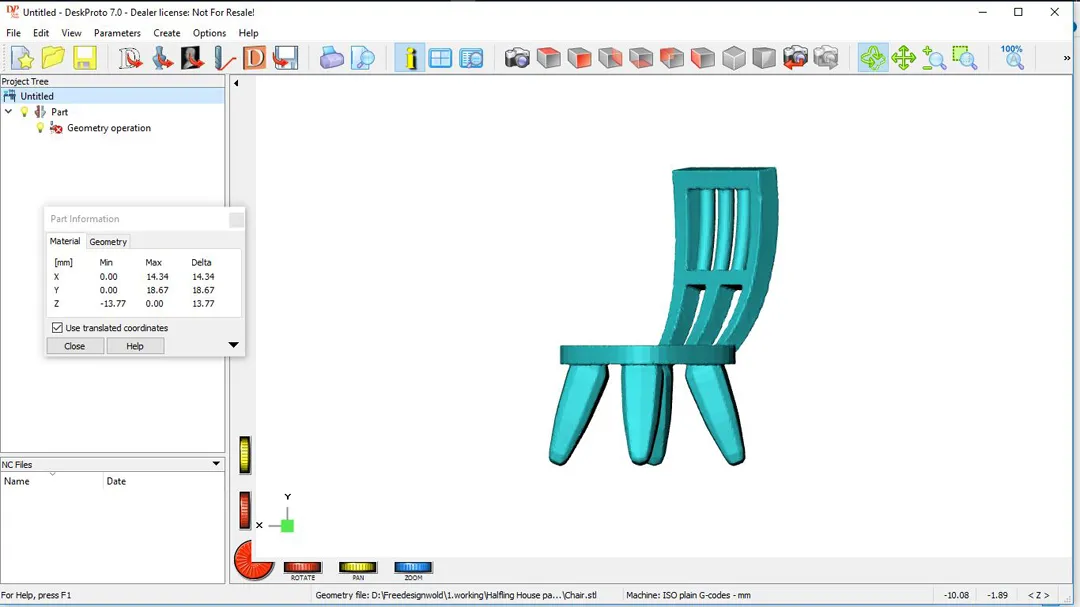Click the black photo with red arrow icon
This screenshot has width=1080, height=607.
[x=192, y=58]
